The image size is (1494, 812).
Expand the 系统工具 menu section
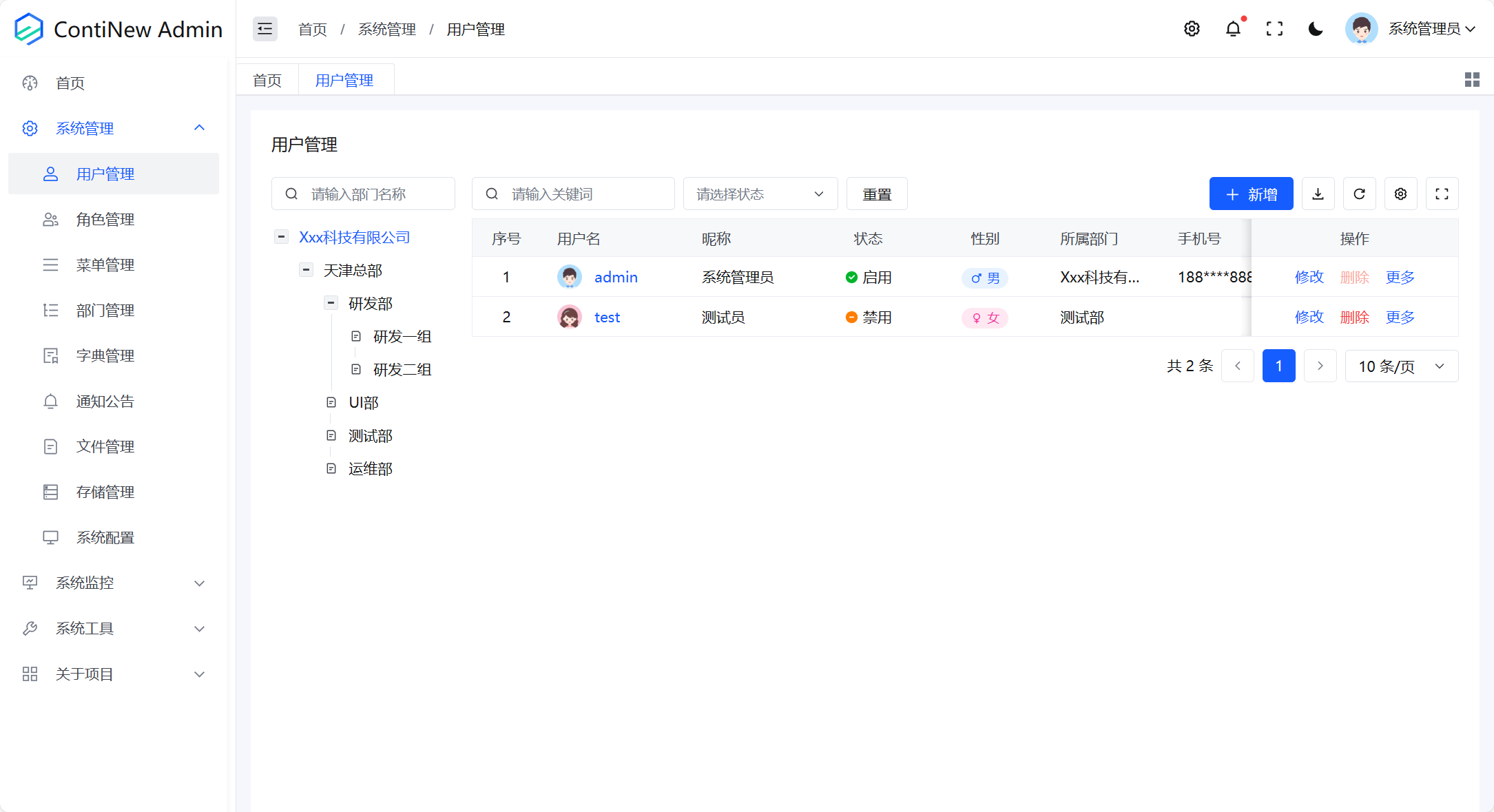click(113, 628)
